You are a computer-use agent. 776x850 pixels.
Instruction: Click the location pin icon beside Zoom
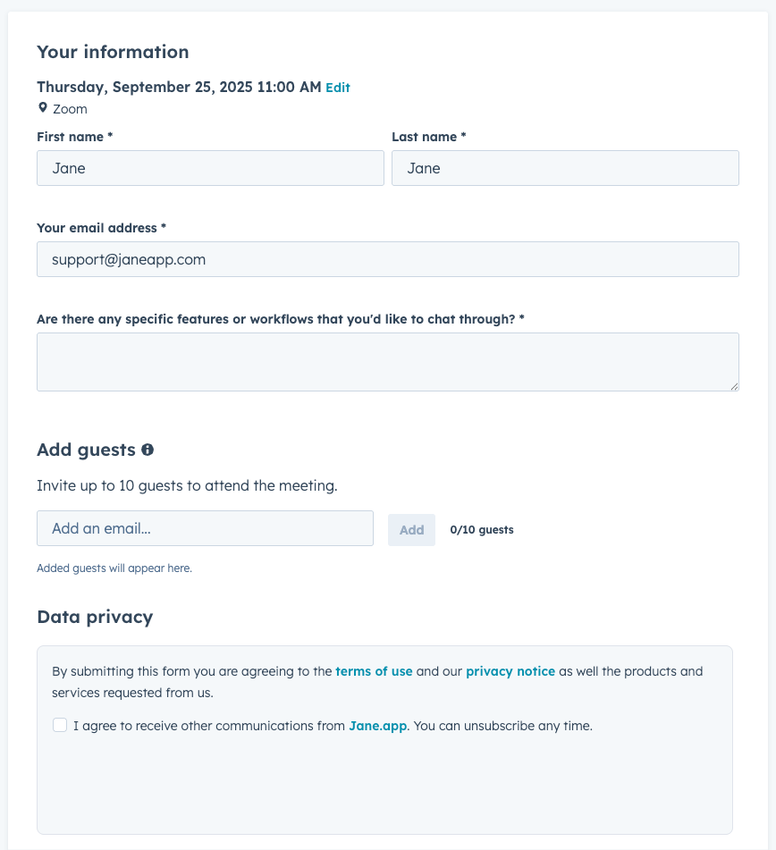(x=42, y=107)
